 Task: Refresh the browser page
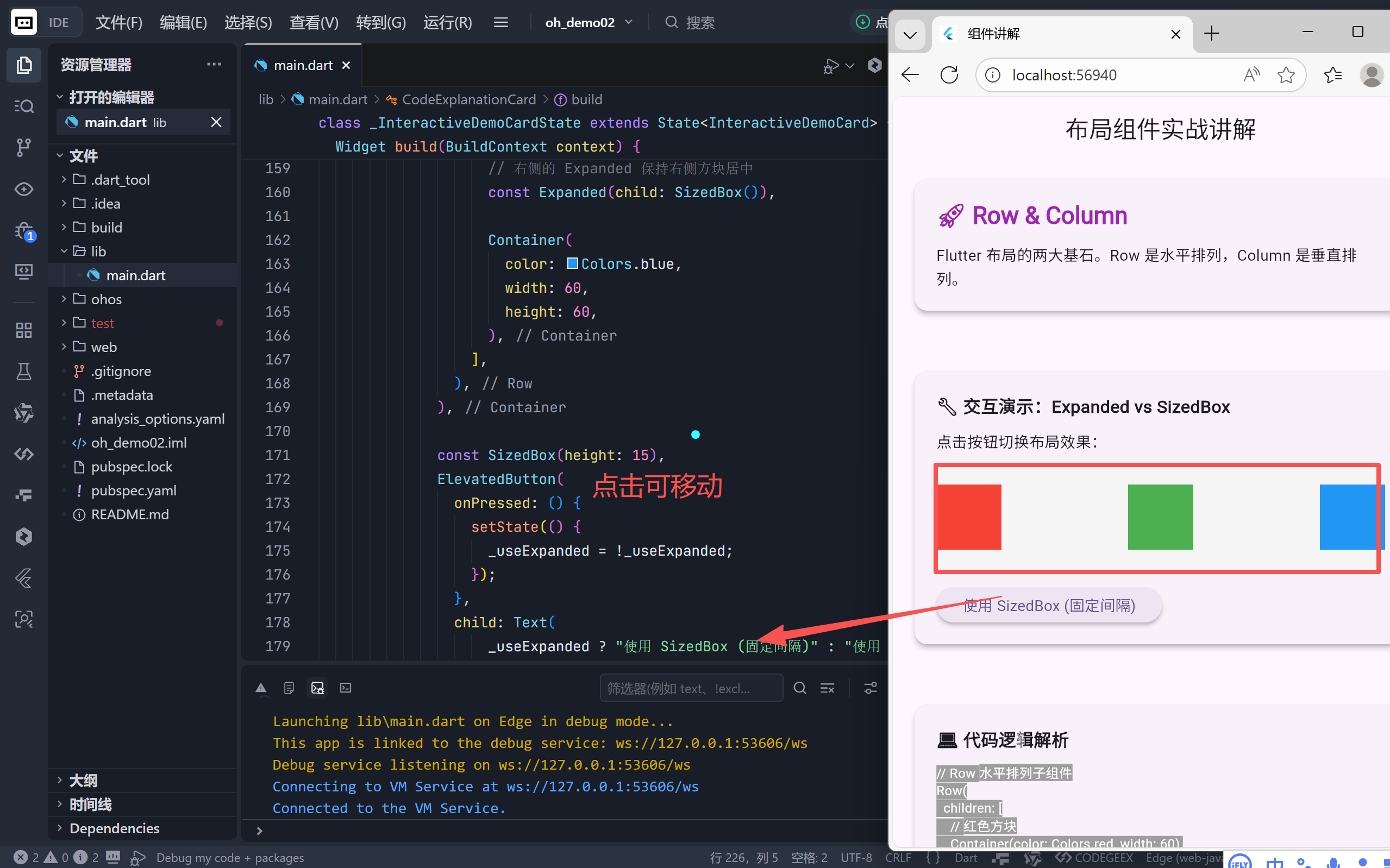(949, 75)
